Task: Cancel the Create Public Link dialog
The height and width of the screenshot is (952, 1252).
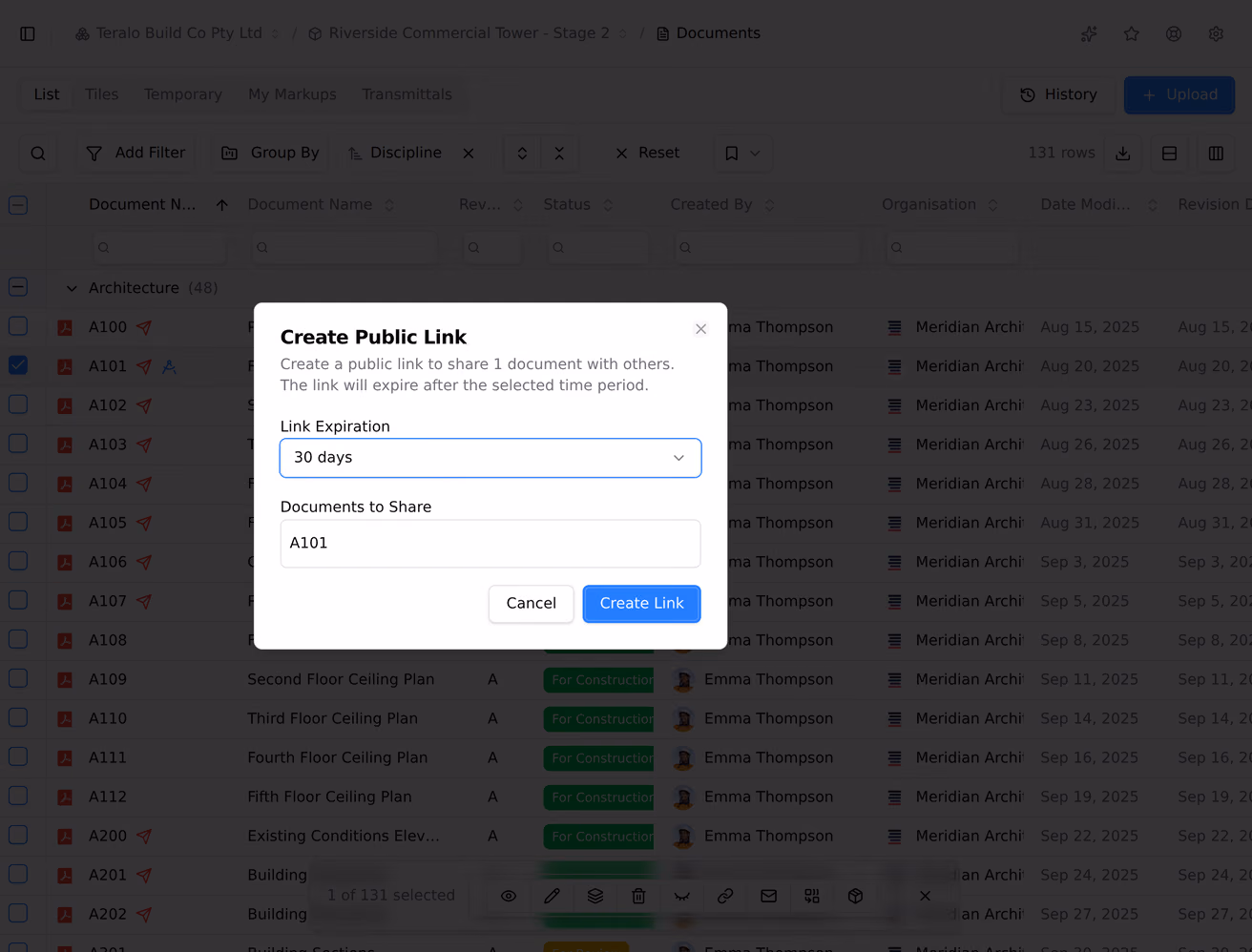Action: click(x=531, y=604)
